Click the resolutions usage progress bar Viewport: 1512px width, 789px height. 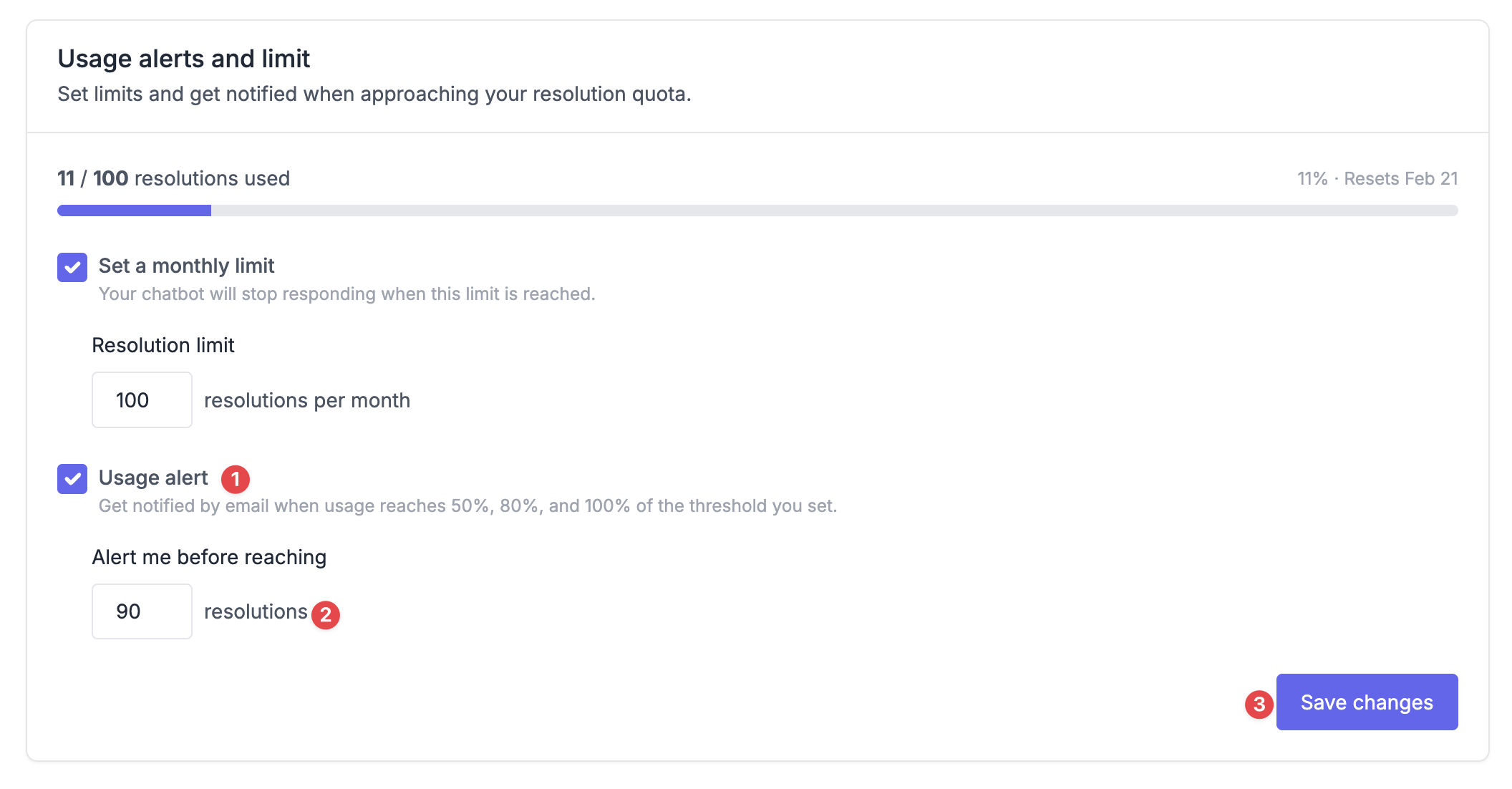point(757,210)
